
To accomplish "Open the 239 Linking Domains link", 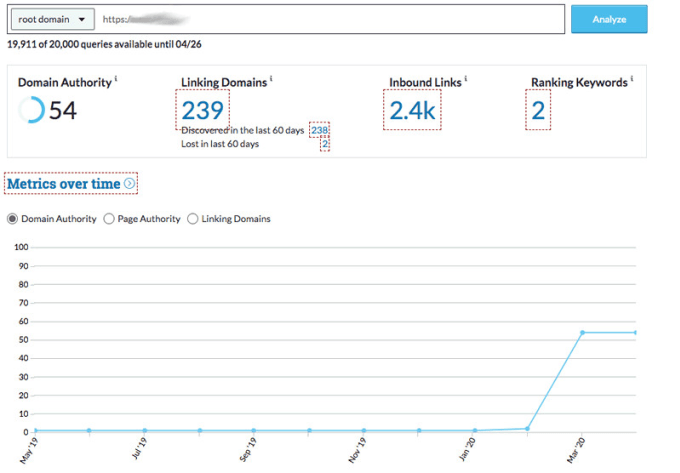I will pyautogui.click(x=202, y=109).
